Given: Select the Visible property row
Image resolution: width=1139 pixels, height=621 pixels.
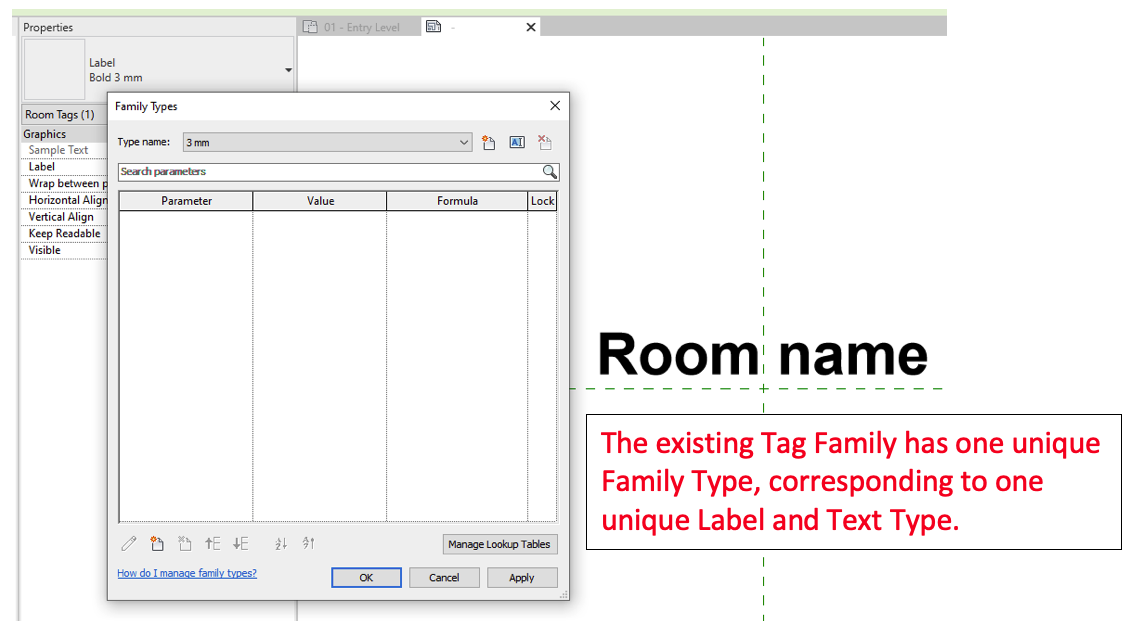Looking at the screenshot, I should click(65, 251).
